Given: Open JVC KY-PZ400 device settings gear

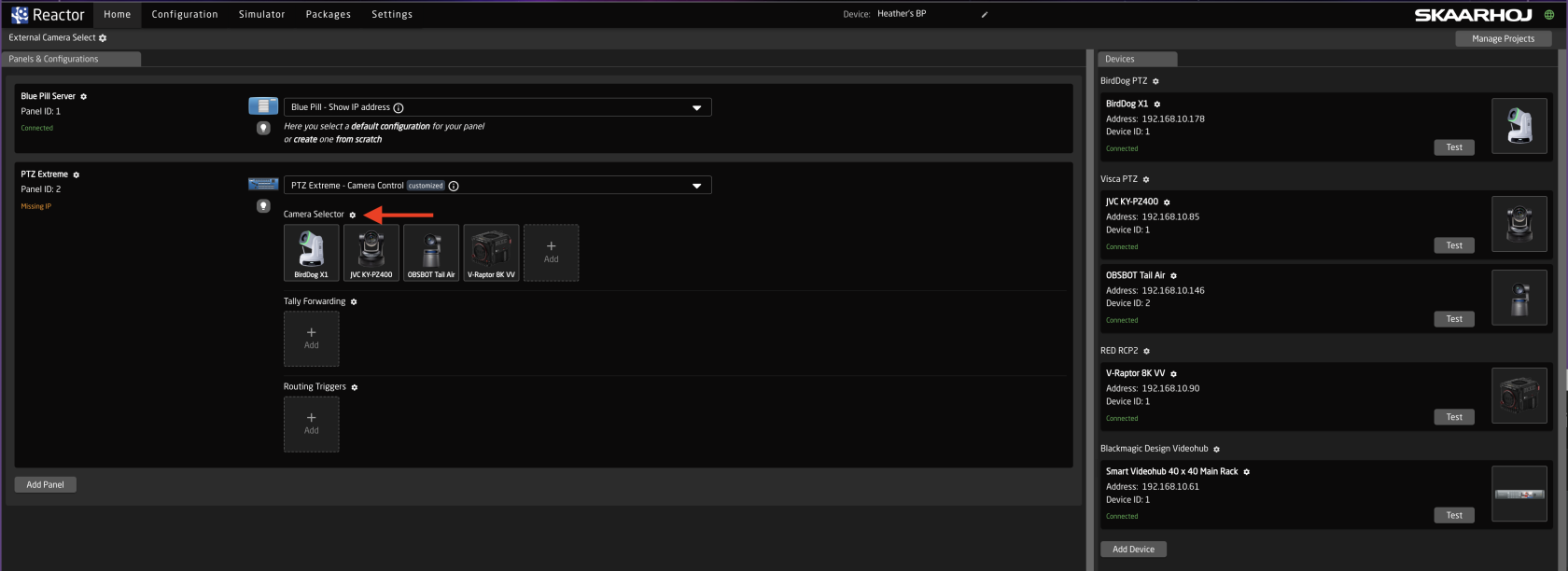Looking at the screenshot, I should click(1167, 202).
